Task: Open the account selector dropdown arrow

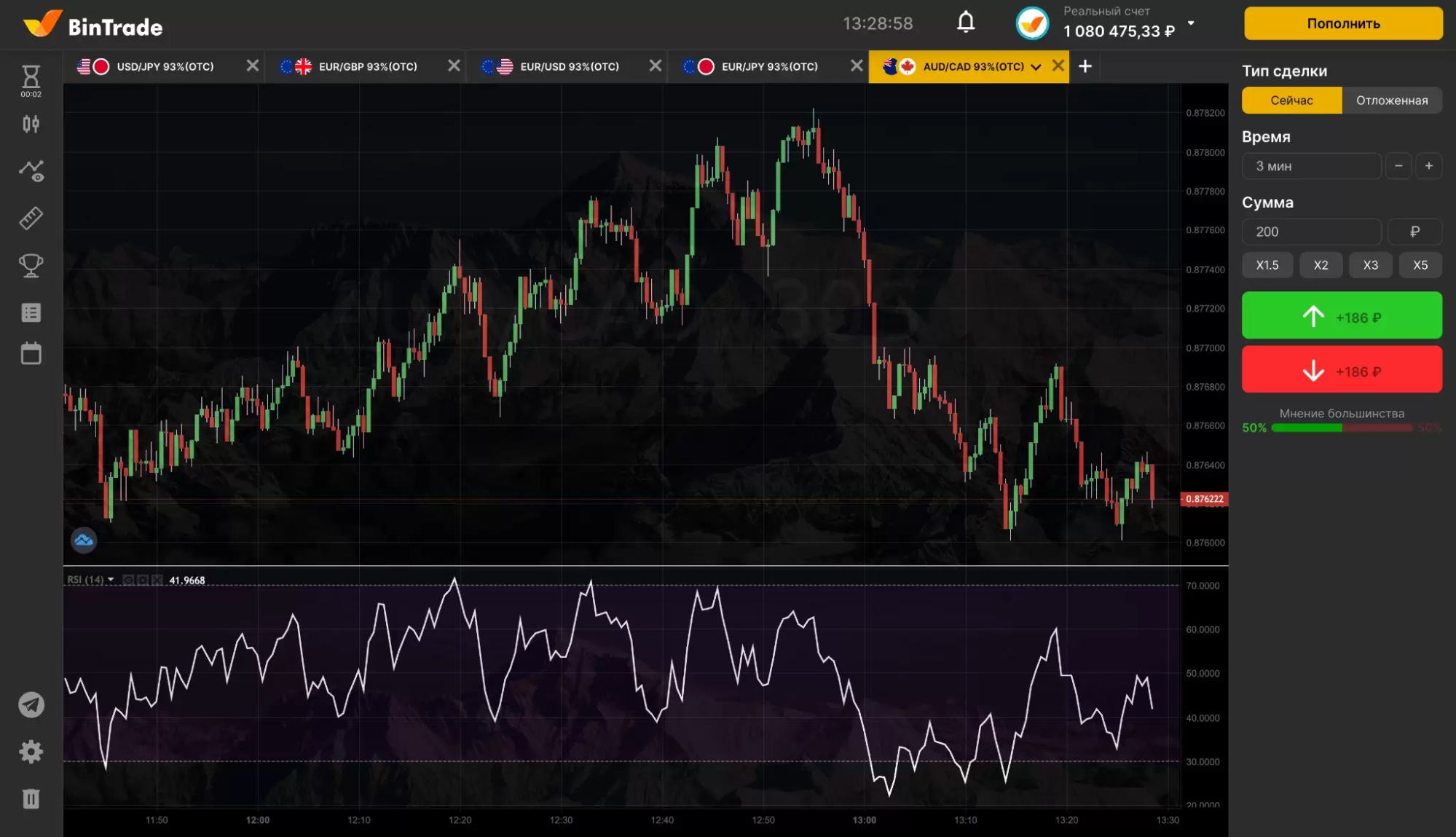Action: tap(1191, 23)
